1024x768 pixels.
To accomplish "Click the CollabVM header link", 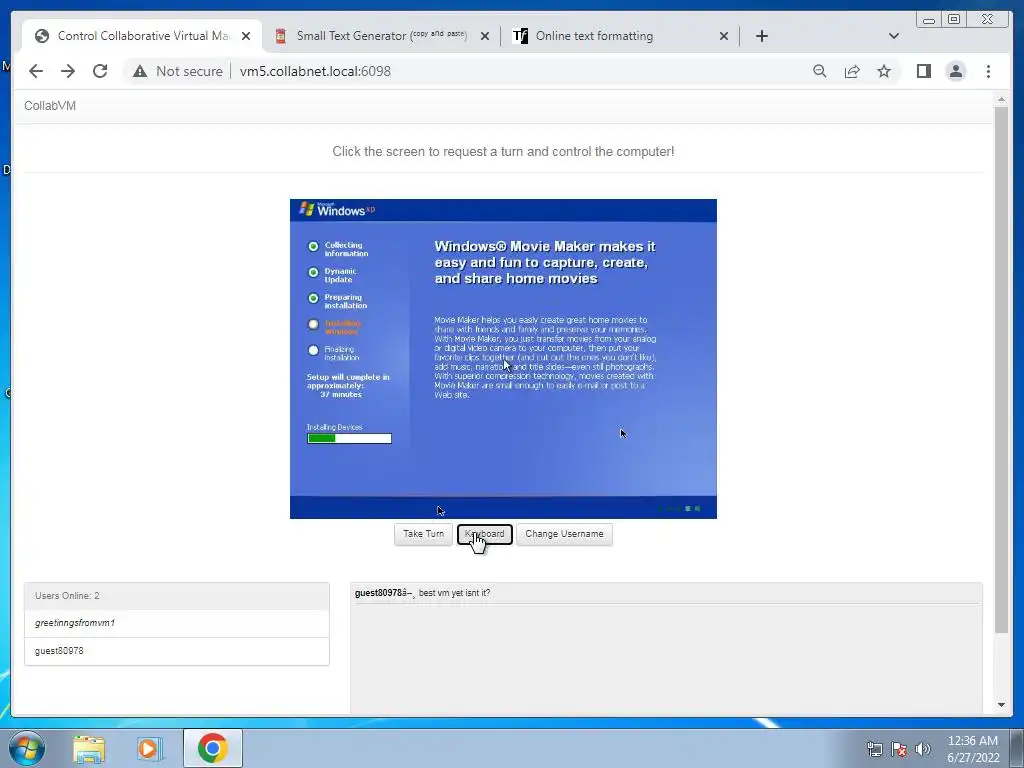I will pyautogui.click(x=50, y=106).
